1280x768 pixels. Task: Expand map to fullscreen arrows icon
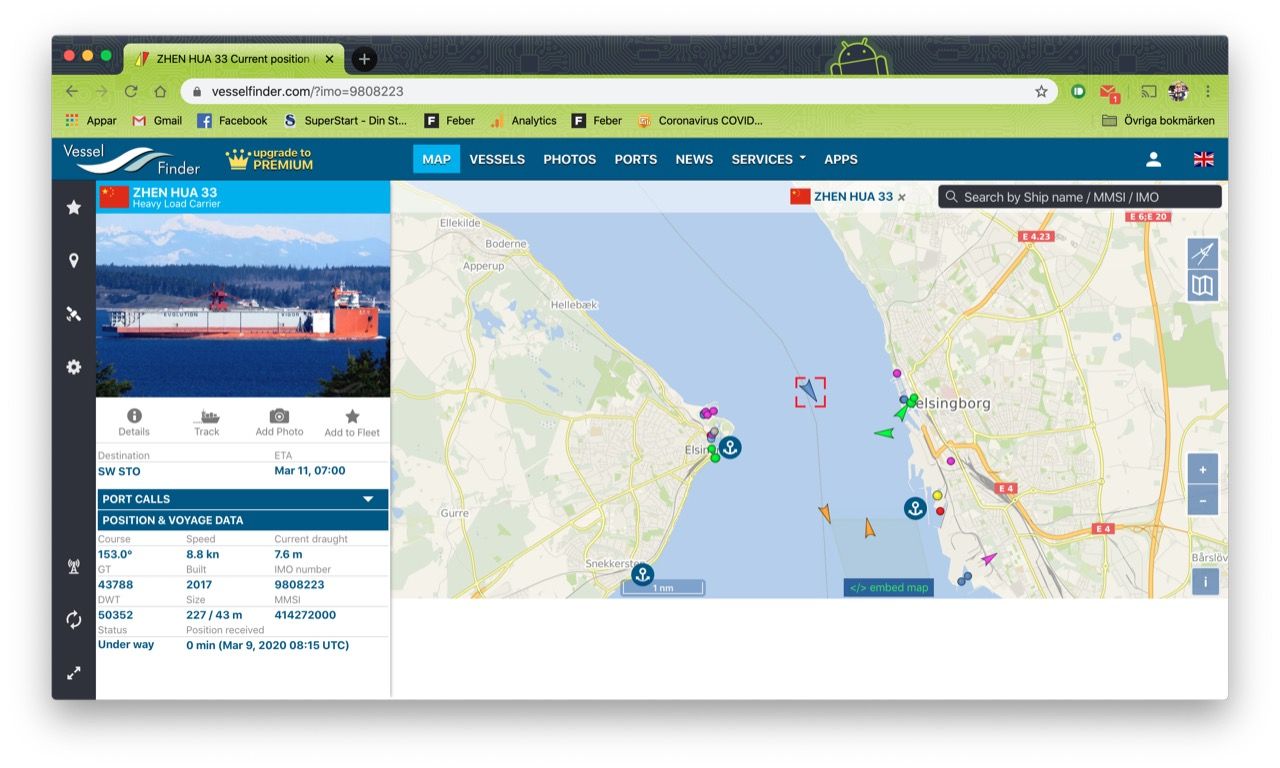coord(73,673)
